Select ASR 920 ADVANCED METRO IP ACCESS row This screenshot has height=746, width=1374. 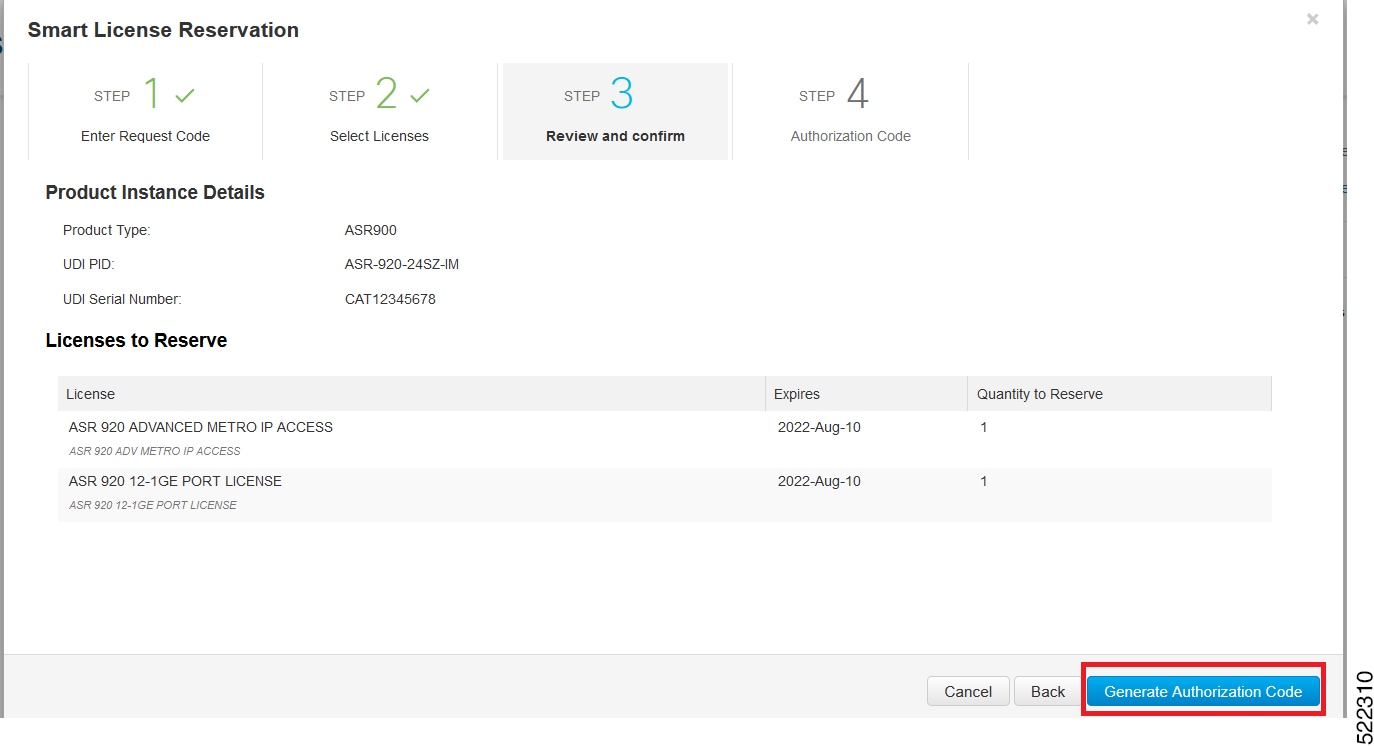pos(664,439)
